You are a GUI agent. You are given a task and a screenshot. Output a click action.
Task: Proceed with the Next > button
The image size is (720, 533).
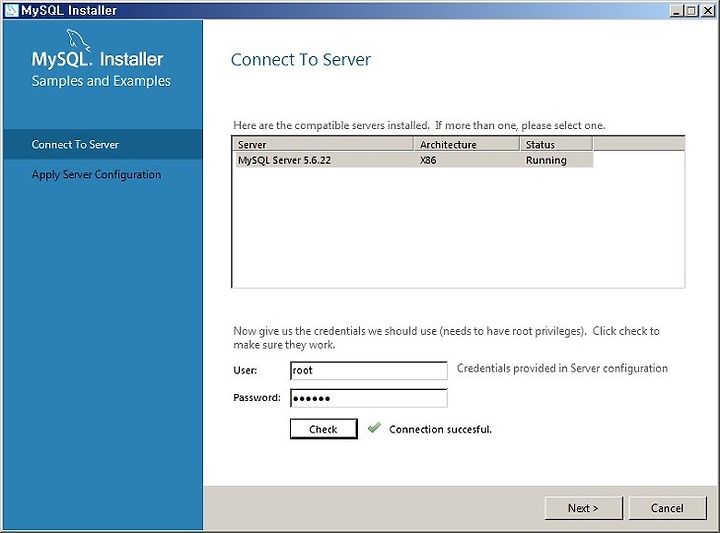tap(584, 508)
